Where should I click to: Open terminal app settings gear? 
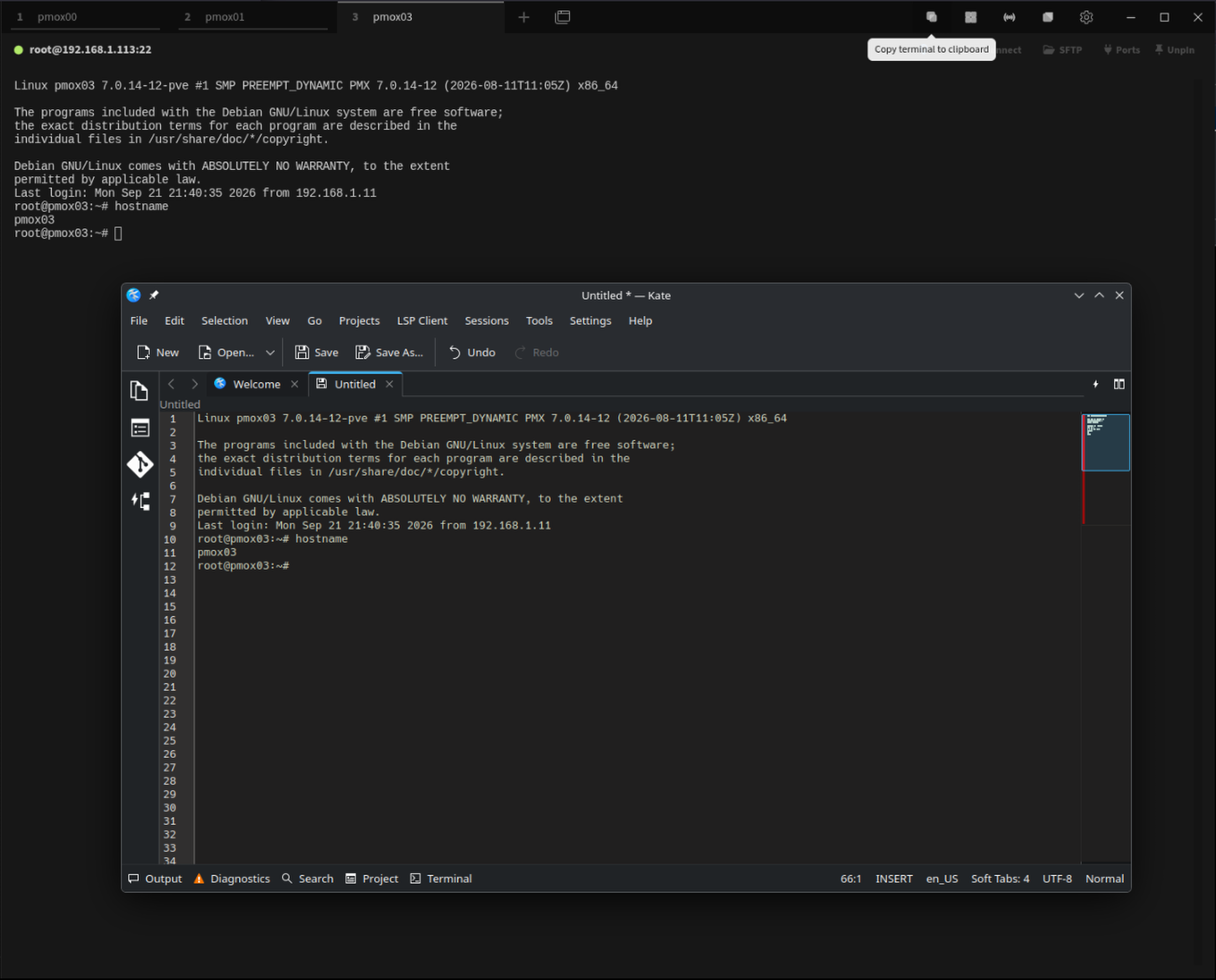[1087, 17]
